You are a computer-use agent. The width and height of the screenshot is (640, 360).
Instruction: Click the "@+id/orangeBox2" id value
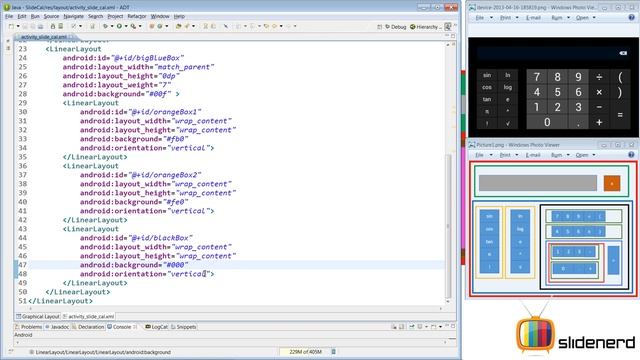pos(165,175)
